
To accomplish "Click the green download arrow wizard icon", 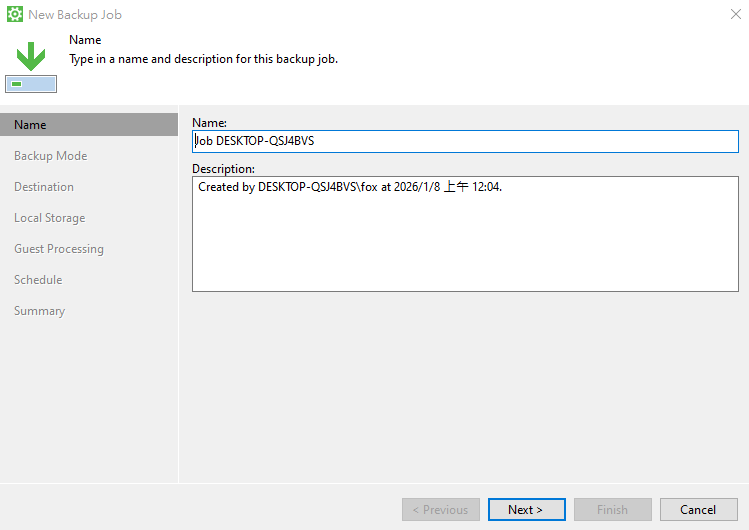I will 31,67.
